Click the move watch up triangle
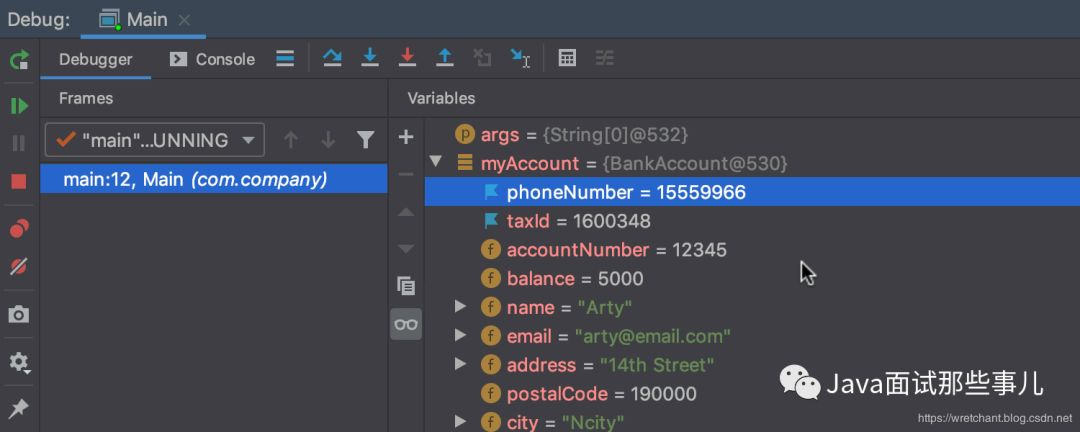 coord(406,212)
